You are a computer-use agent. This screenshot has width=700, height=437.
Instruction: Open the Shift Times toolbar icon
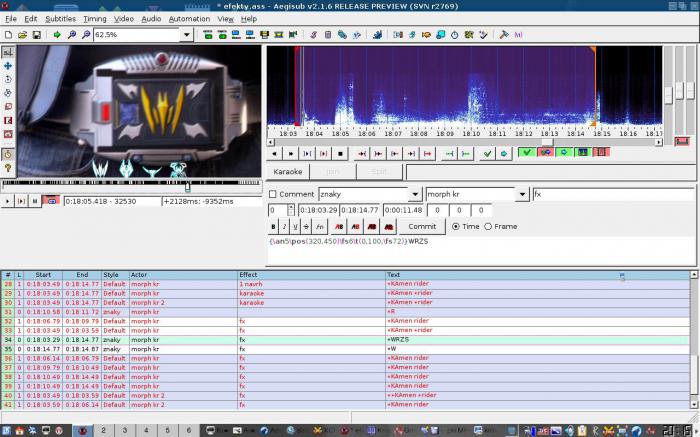click(x=398, y=34)
